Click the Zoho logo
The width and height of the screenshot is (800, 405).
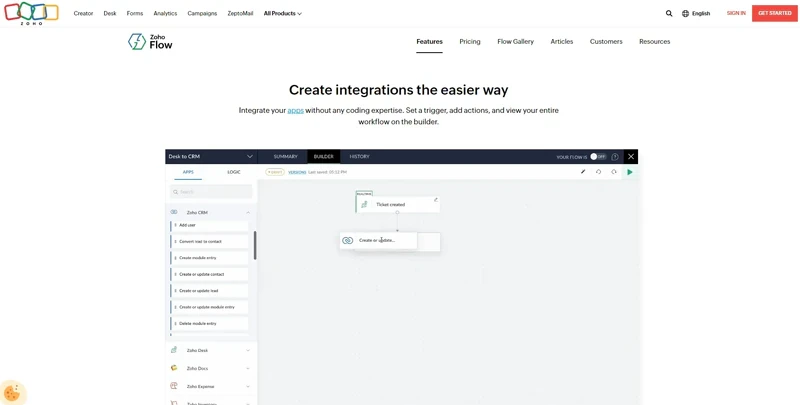click(x=31, y=13)
